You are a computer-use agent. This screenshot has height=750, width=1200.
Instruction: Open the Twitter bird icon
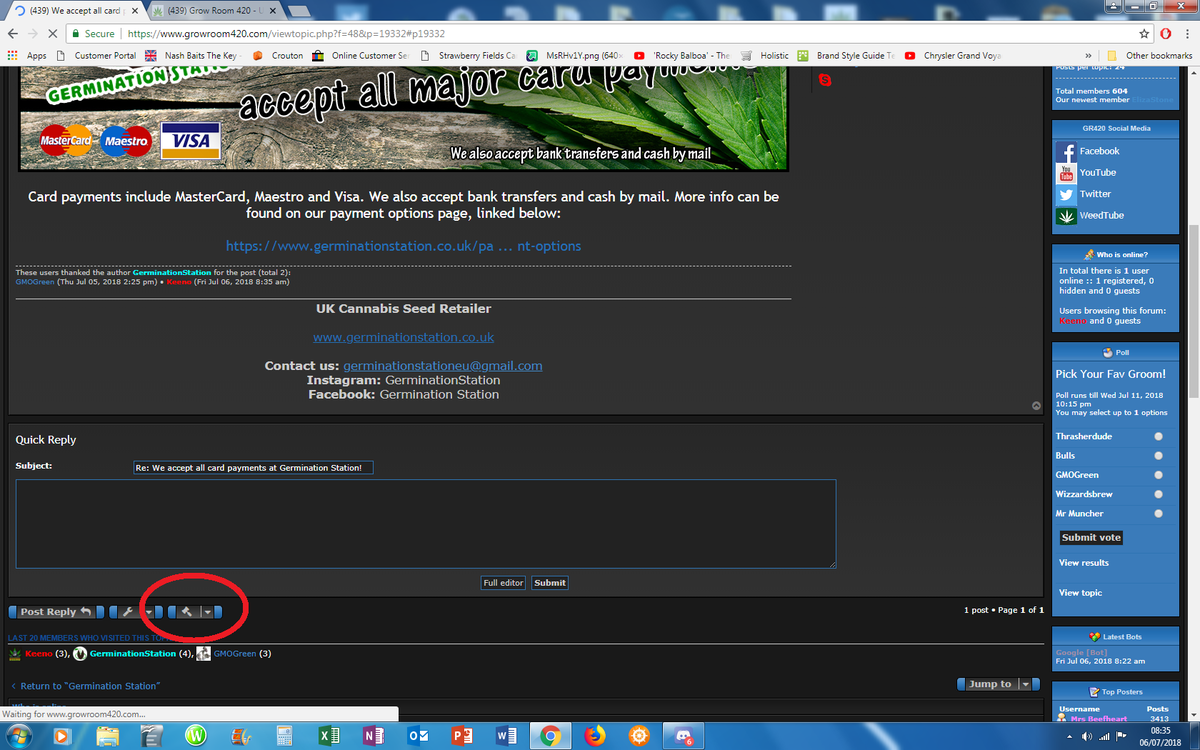1066,195
